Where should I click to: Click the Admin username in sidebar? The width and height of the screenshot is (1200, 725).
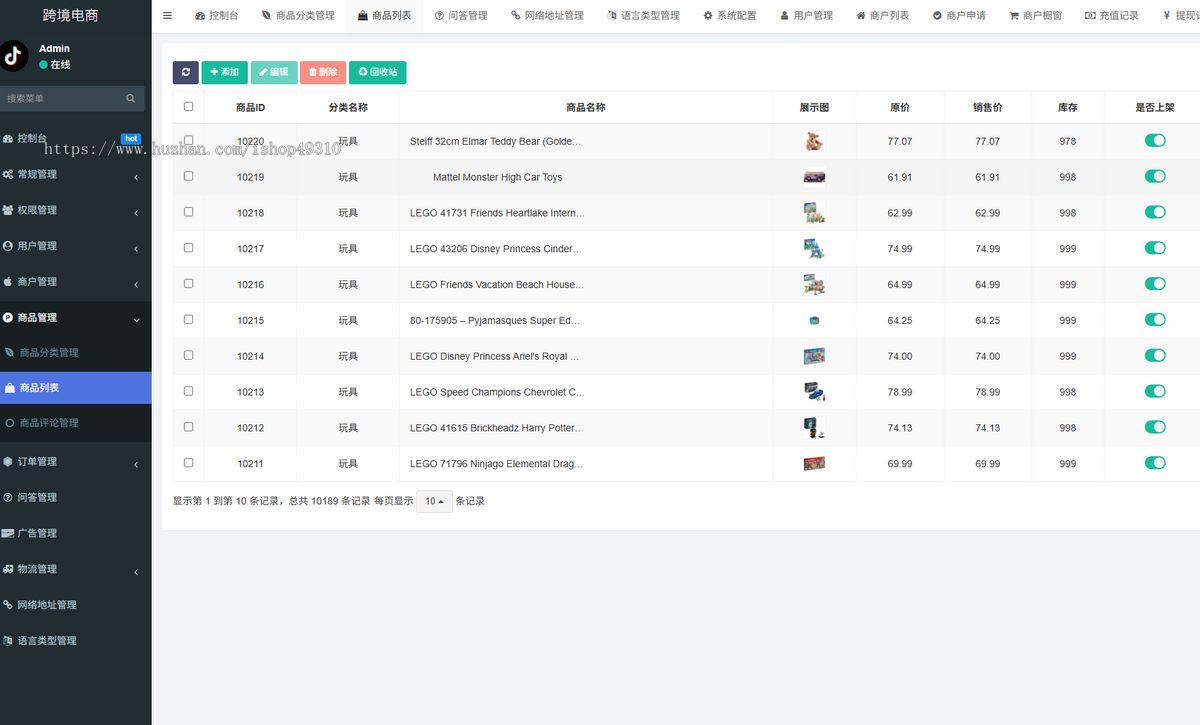coord(54,48)
